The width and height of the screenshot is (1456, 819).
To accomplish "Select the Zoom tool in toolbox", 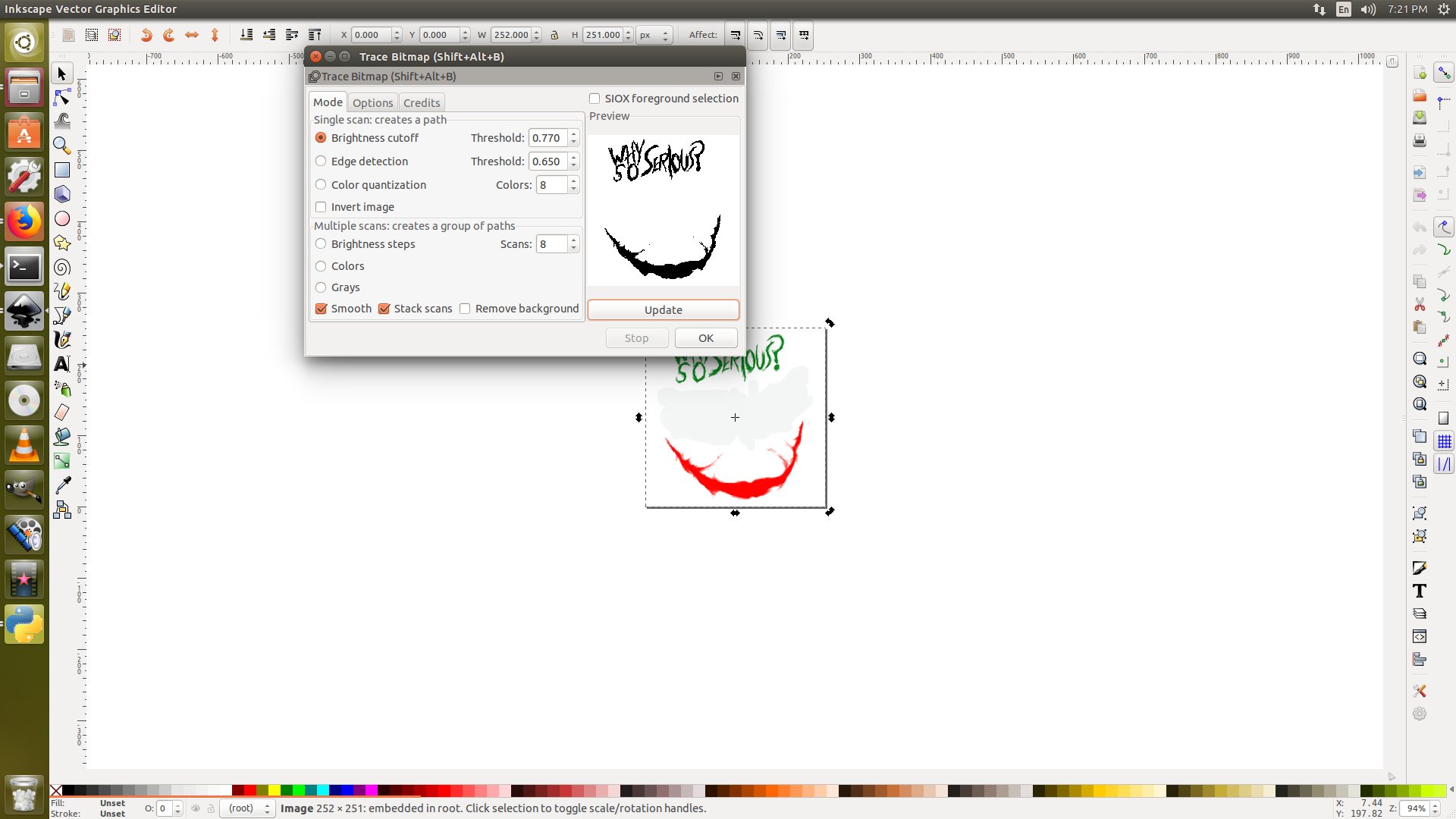I will click(x=62, y=146).
